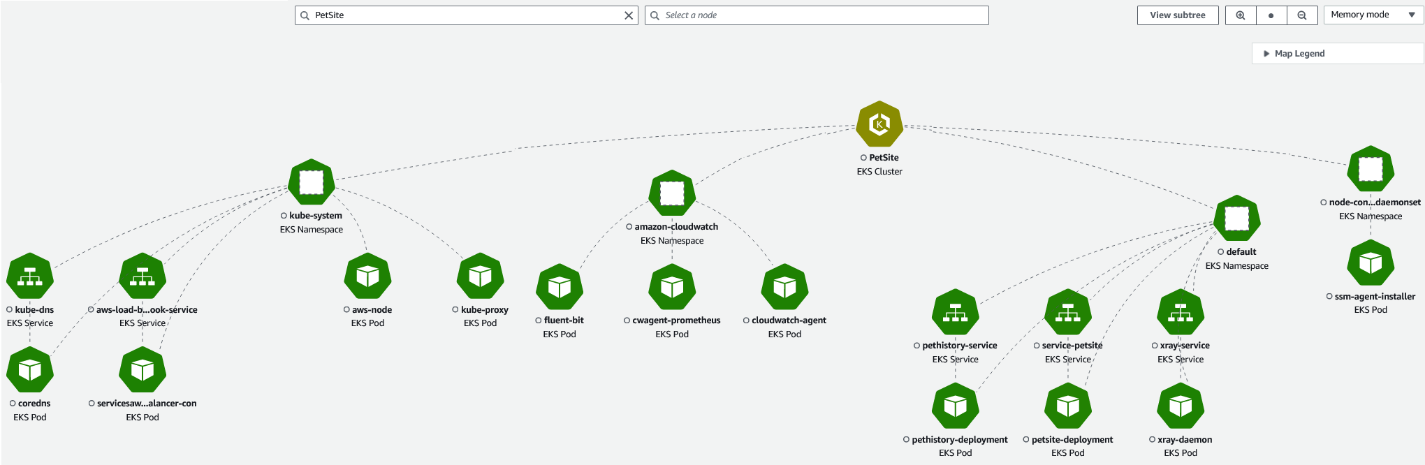Select the PetSite EKS Cluster node icon
This screenshot has width=1425, height=465.
(880, 125)
